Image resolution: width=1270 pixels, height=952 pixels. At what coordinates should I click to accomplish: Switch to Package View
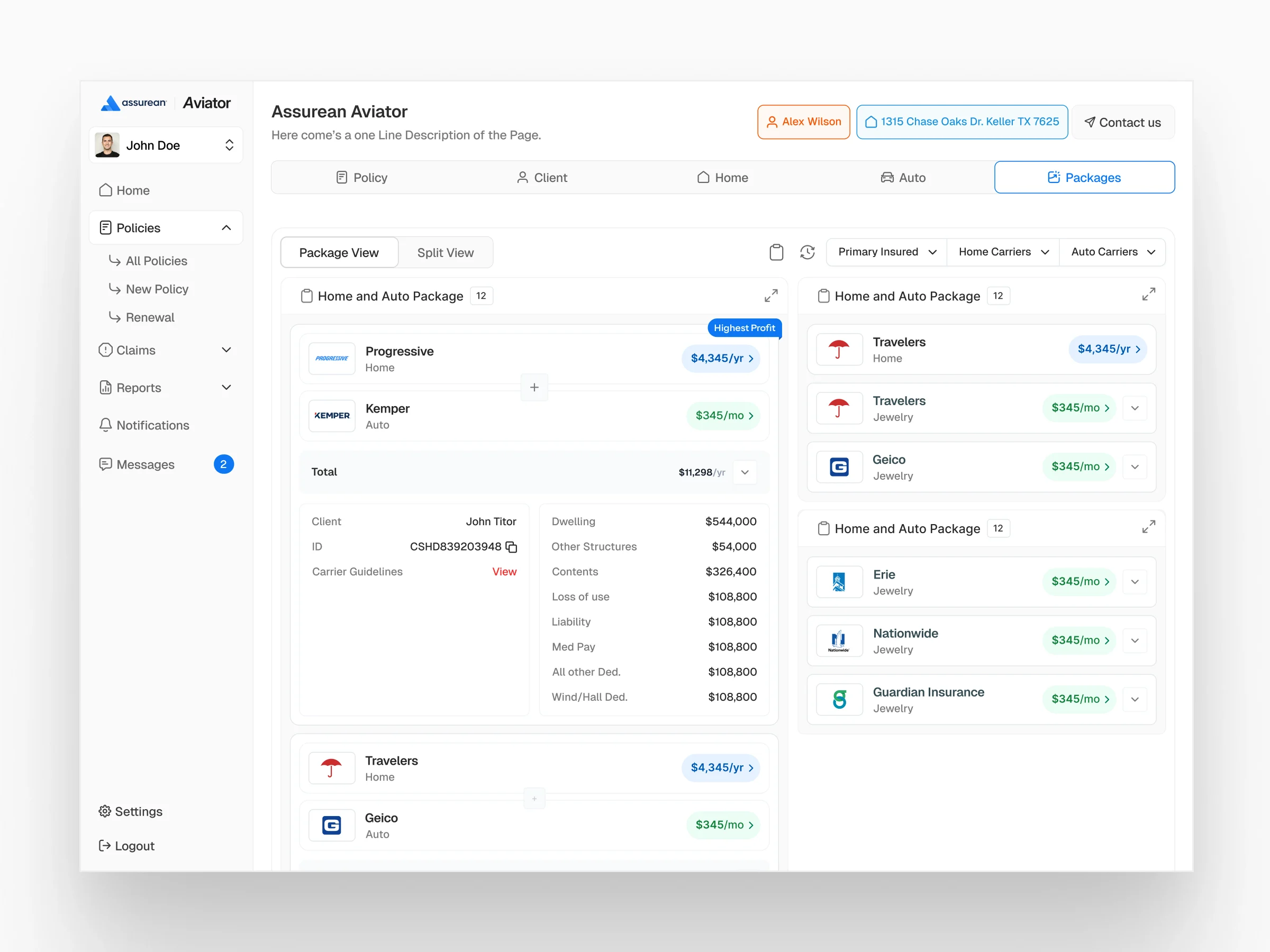(339, 252)
